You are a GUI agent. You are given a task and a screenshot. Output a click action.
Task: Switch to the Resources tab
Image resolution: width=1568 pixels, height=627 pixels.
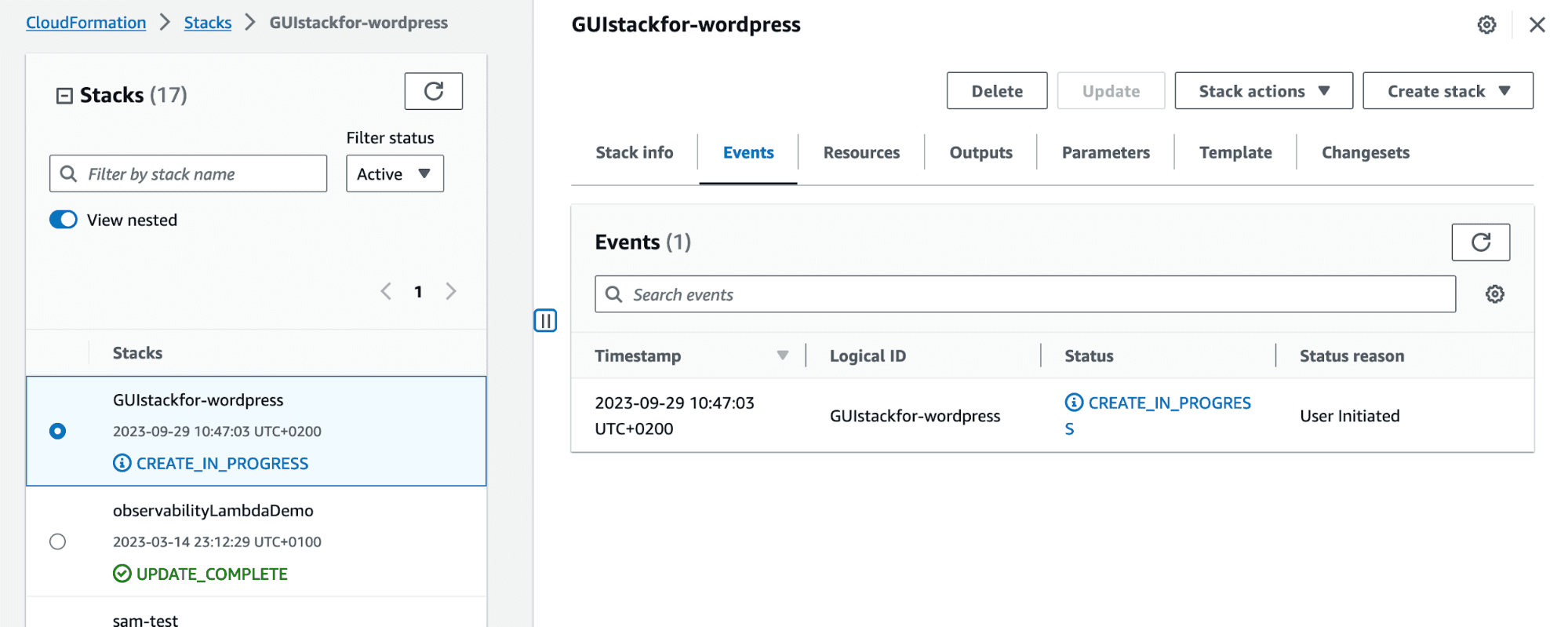[x=861, y=152]
